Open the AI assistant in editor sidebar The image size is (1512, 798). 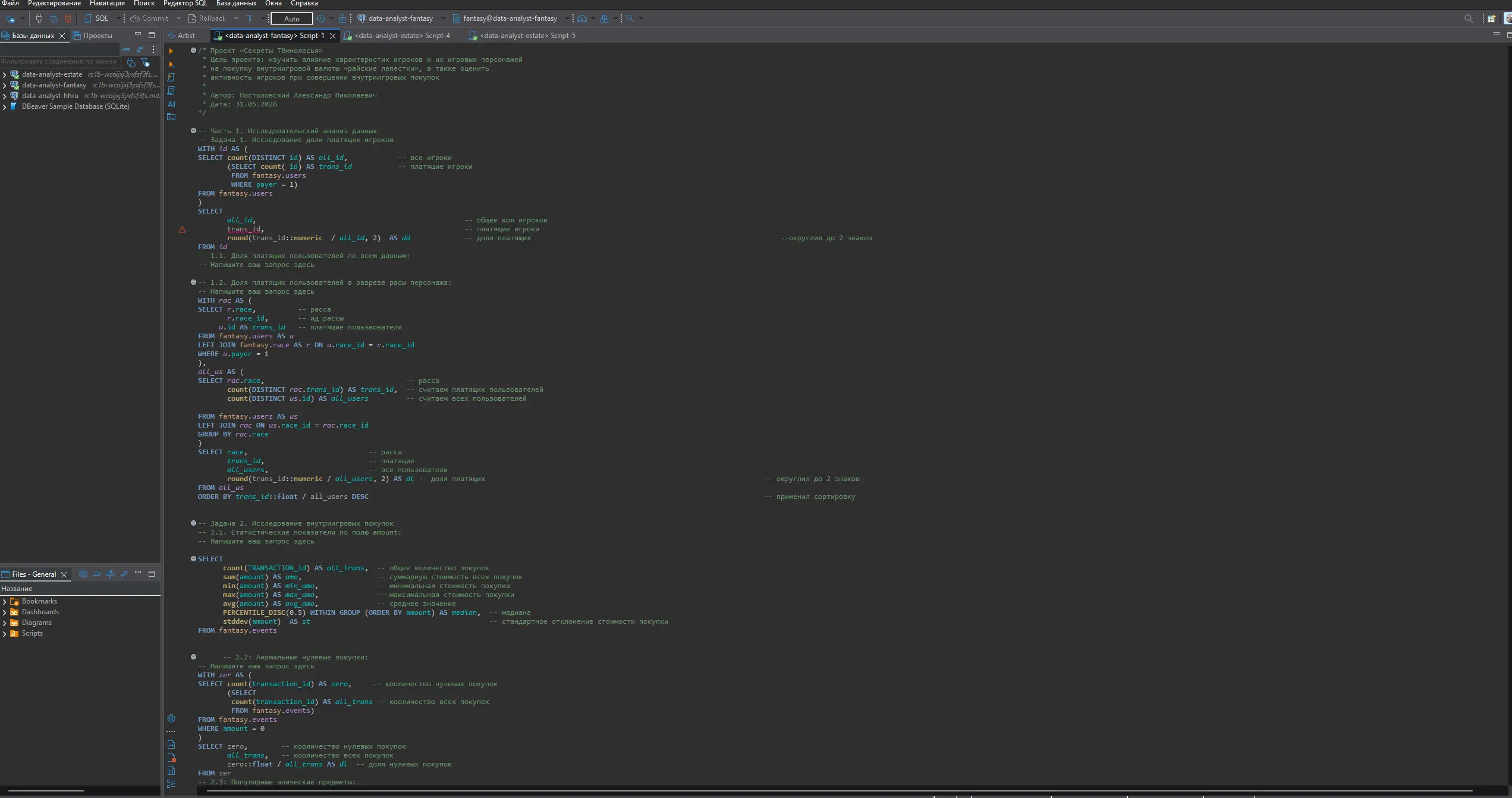(171, 104)
